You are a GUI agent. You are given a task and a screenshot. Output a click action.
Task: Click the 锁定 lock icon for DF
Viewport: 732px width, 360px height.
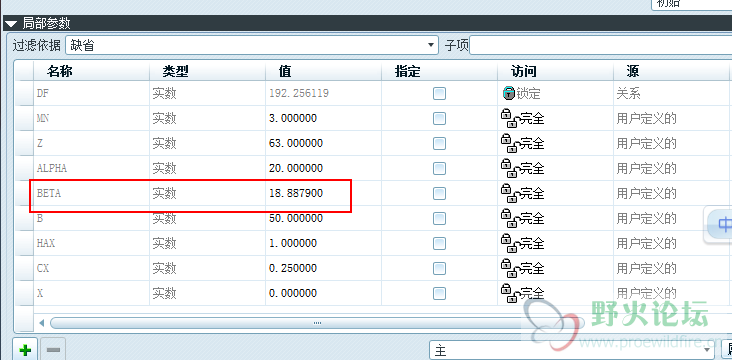pyautogui.click(x=508, y=93)
